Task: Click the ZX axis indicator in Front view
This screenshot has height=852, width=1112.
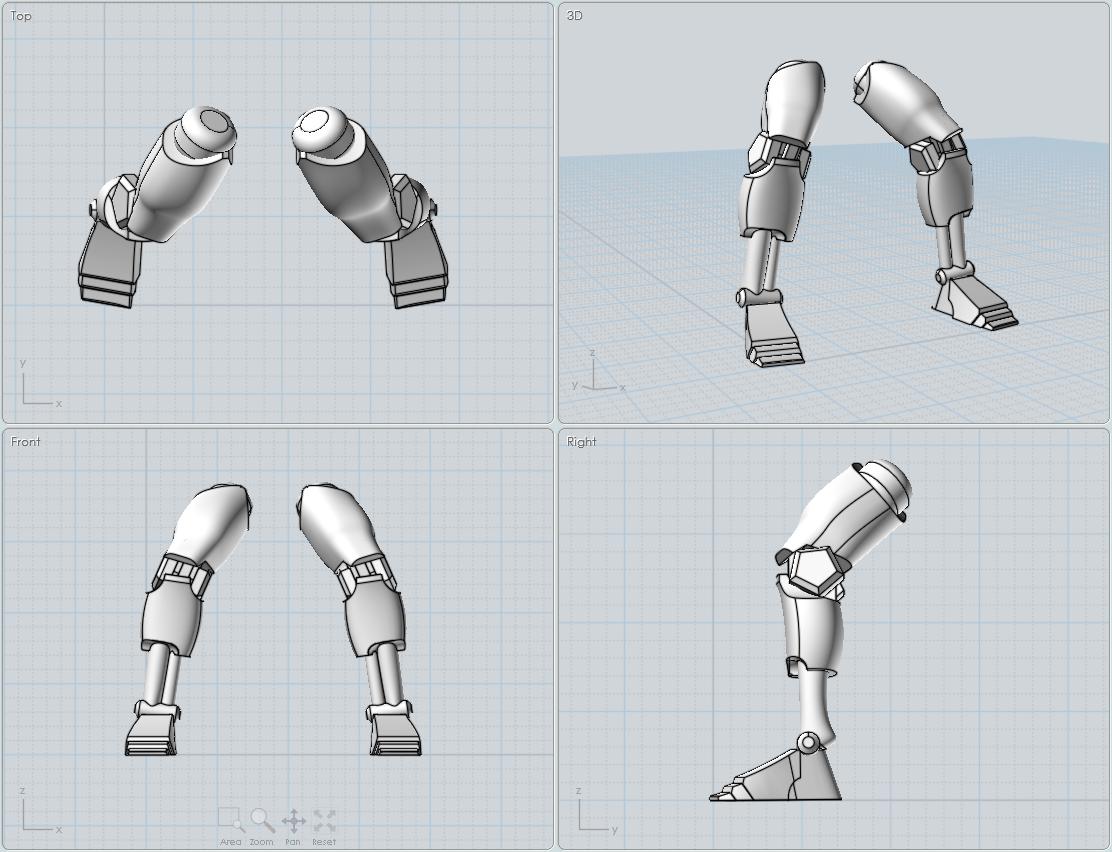Action: coord(38,813)
